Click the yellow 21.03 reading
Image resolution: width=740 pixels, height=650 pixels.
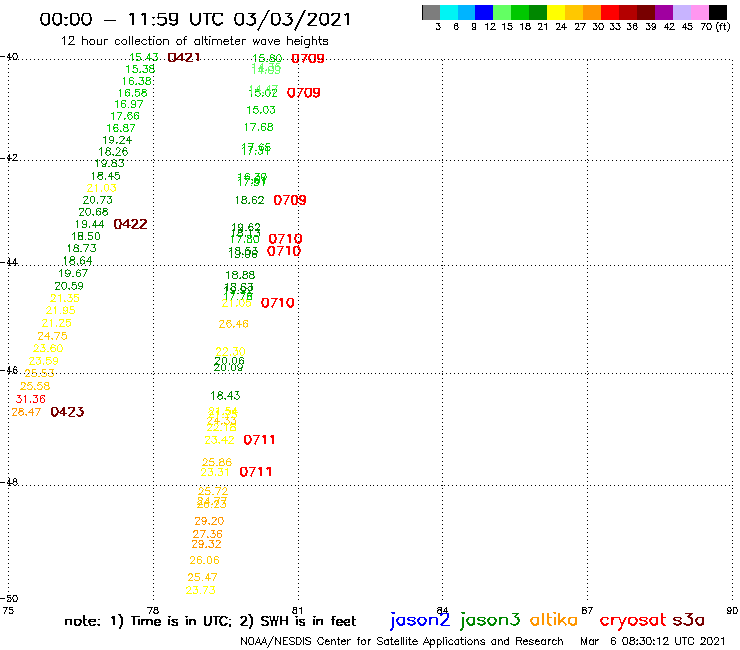[101, 188]
